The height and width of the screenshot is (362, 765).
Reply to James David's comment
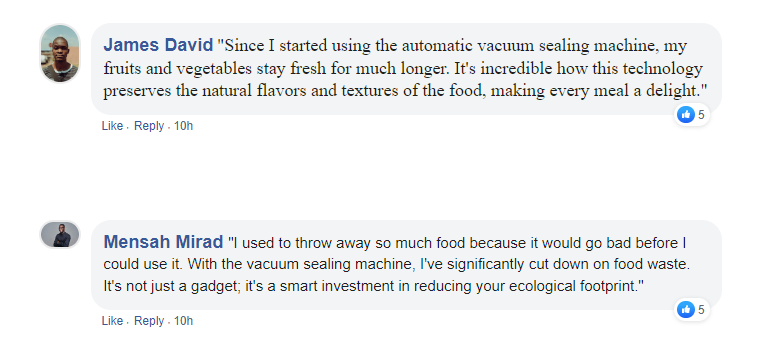pyautogui.click(x=149, y=126)
